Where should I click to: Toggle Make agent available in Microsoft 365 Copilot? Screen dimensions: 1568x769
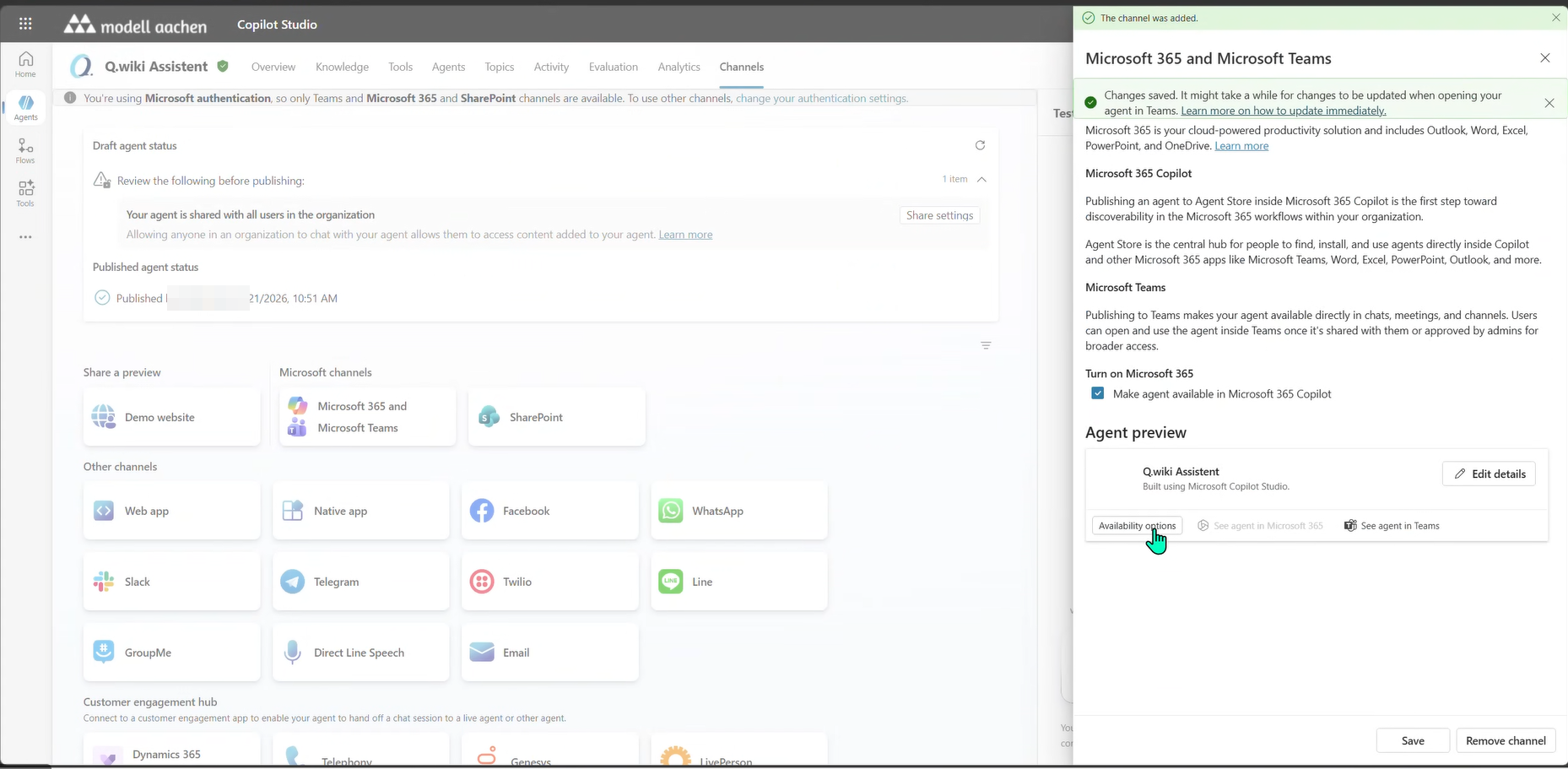click(1097, 393)
